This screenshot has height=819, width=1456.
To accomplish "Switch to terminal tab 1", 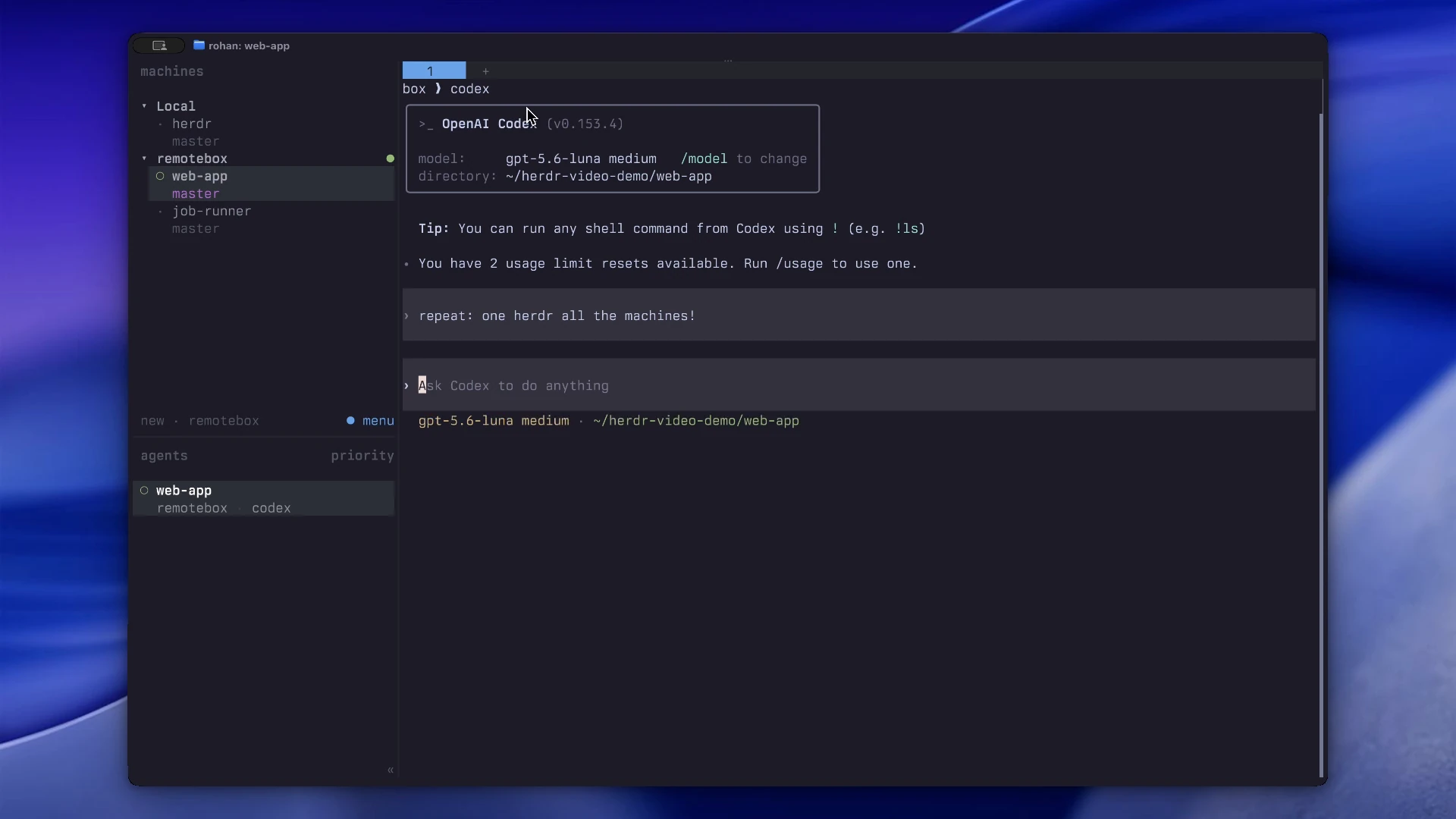I will 434,71.
